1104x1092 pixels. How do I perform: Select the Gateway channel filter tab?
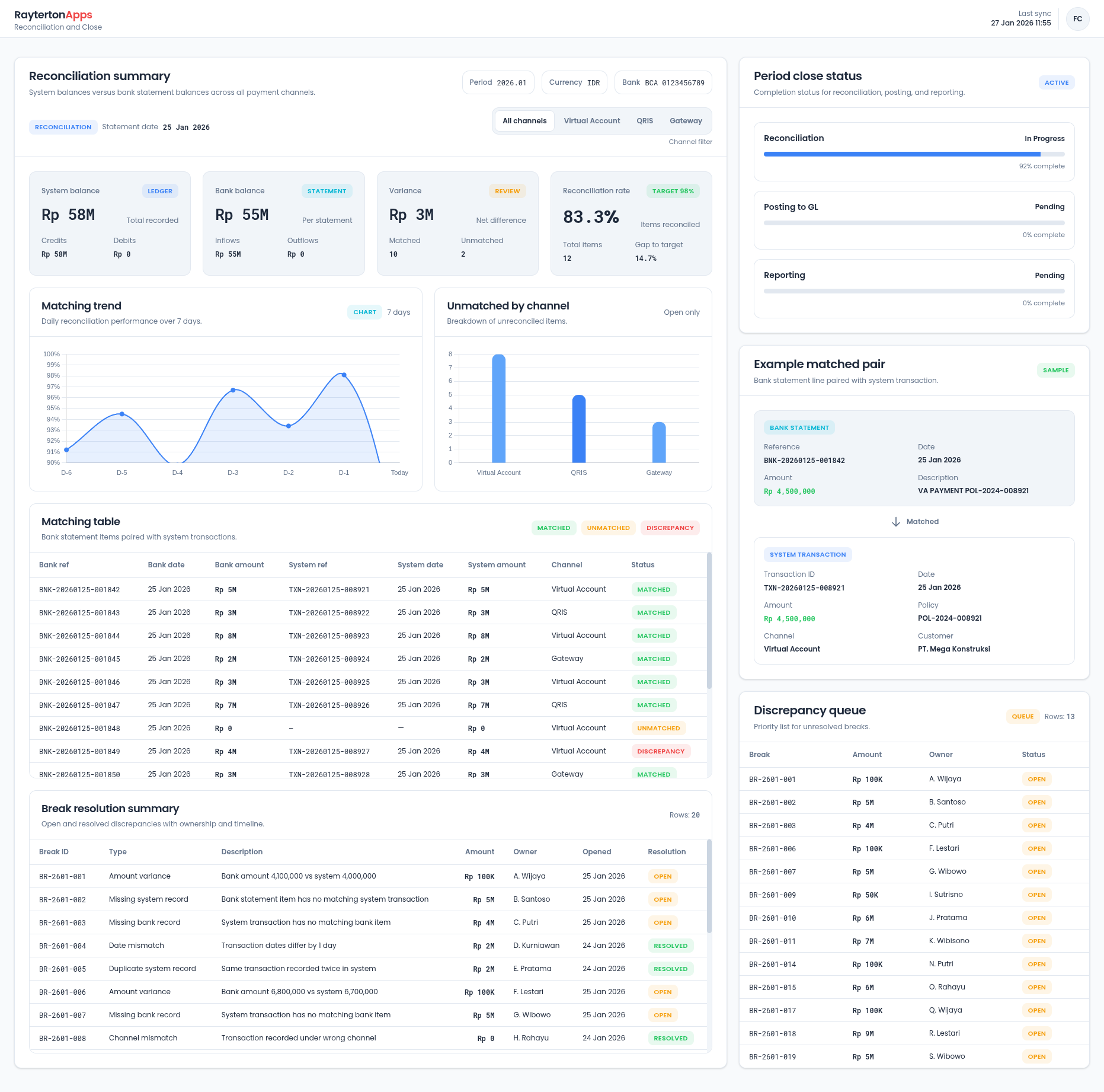click(x=686, y=121)
